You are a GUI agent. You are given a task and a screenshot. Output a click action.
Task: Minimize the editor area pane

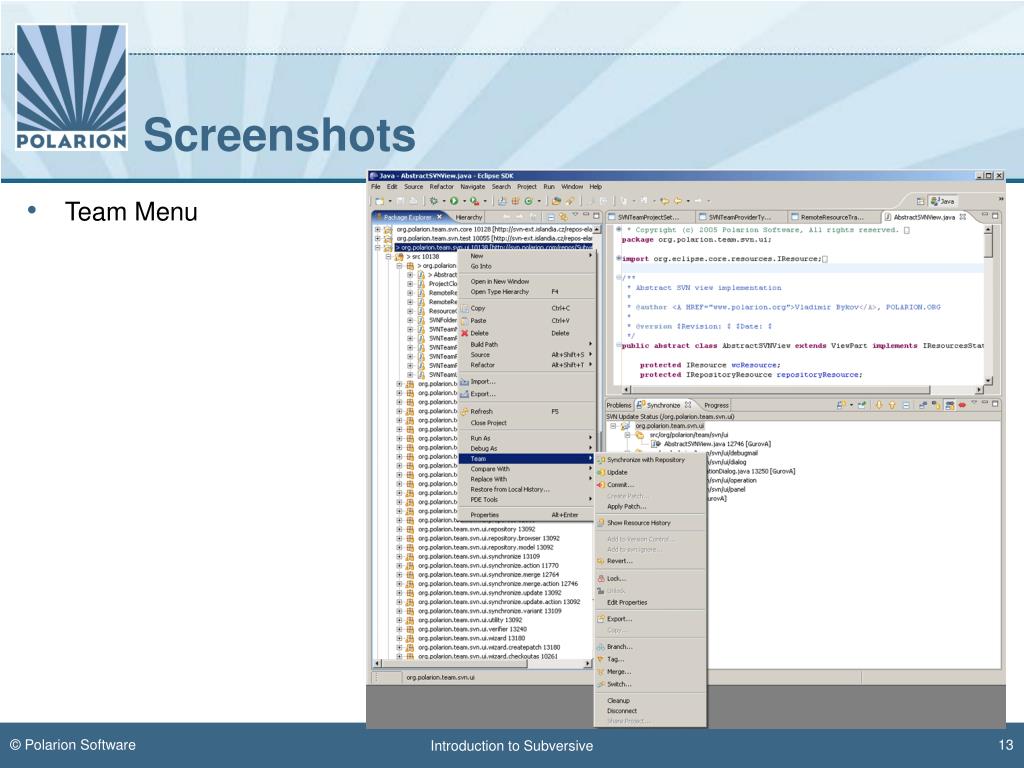pos(985,215)
